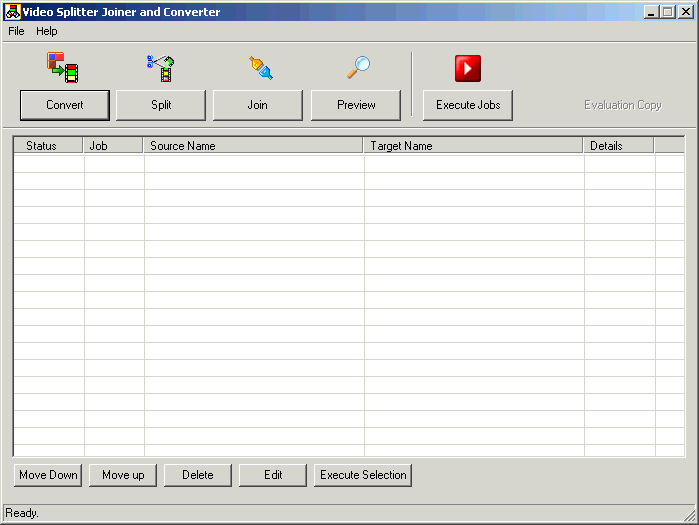Click the Source Name column header

point(252,146)
